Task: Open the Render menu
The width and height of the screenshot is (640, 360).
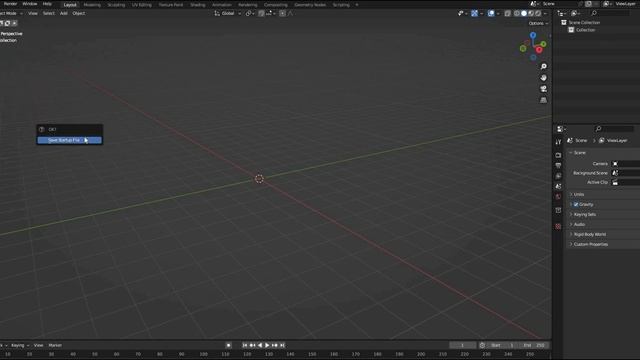Action: pyautogui.click(x=10, y=4)
